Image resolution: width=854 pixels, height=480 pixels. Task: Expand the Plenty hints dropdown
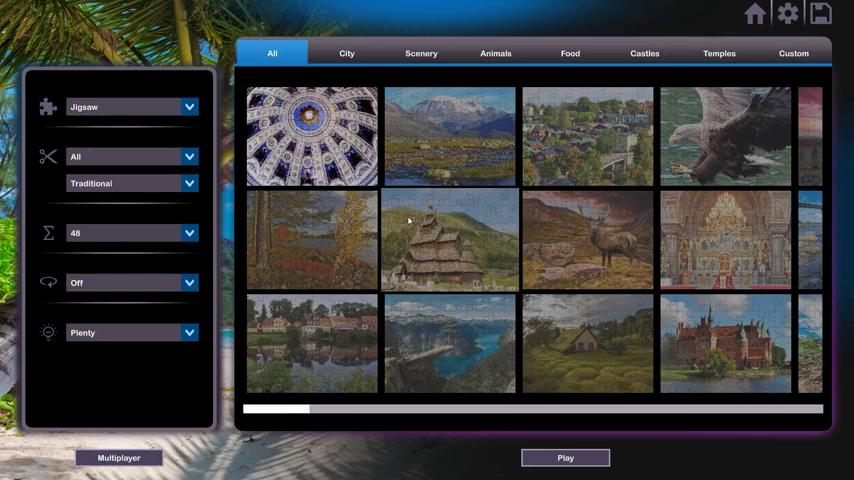pos(189,333)
